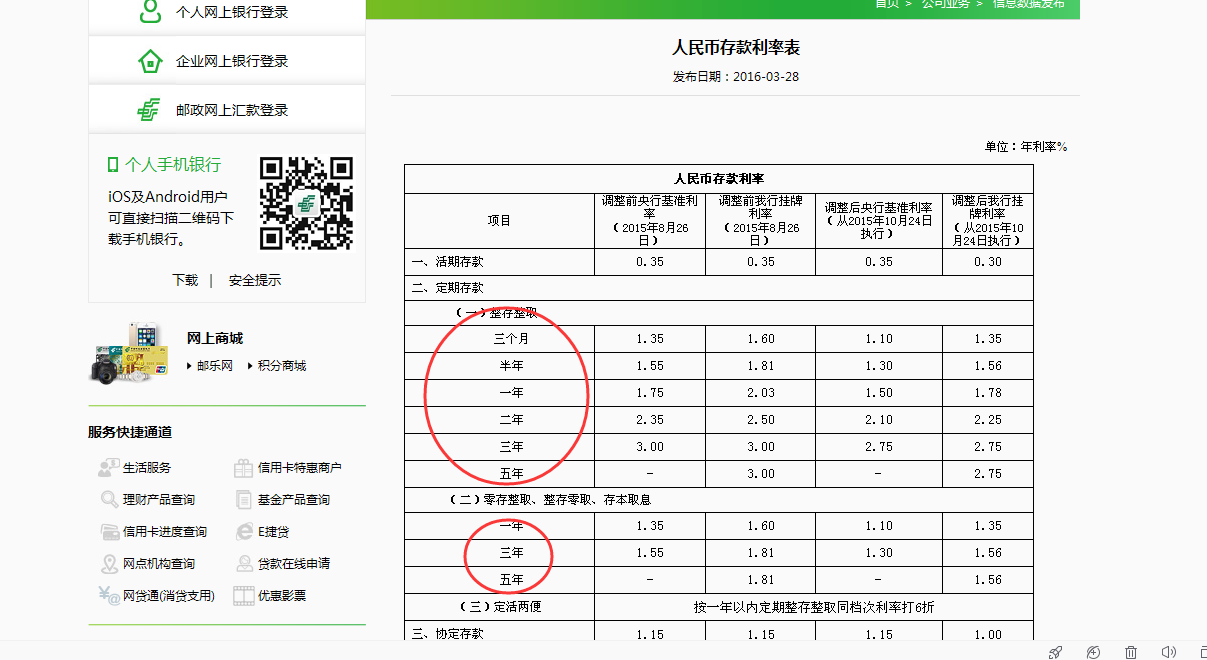The image size is (1207, 660).
Task: Open the 邮乐网 link
Action: coord(214,366)
